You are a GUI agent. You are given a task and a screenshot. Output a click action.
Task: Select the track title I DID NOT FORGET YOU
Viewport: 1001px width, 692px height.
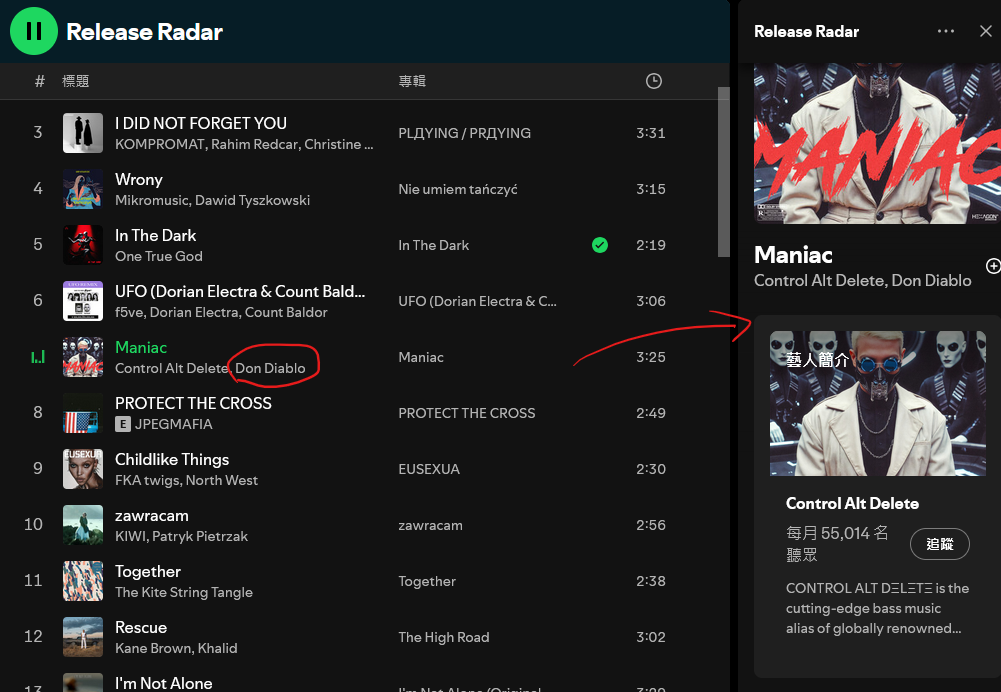[200, 123]
